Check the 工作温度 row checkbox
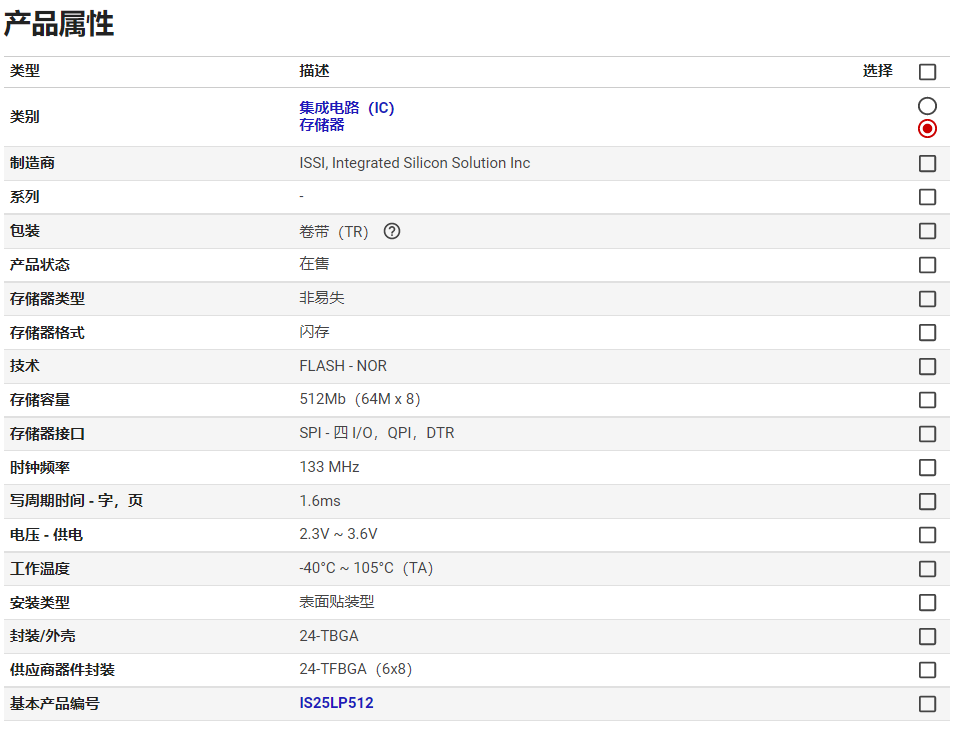 pos(927,569)
